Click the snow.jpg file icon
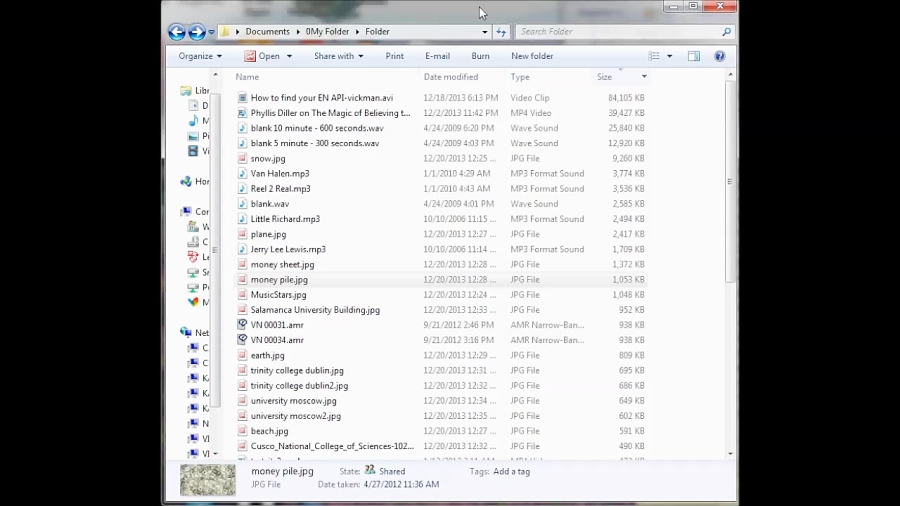Viewport: 900px width, 506px height. [x=242, y=159]
